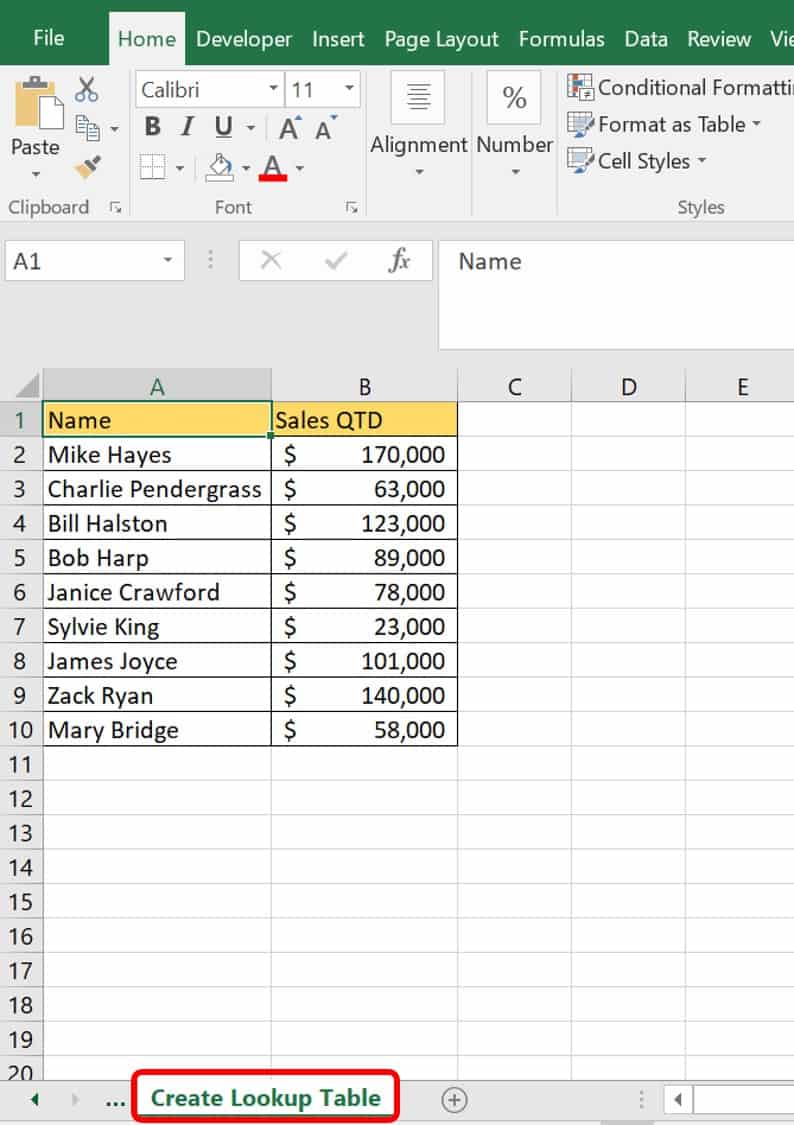Select the Sales QTD header cell
The image size is (794, 1125).
(364, 420)
